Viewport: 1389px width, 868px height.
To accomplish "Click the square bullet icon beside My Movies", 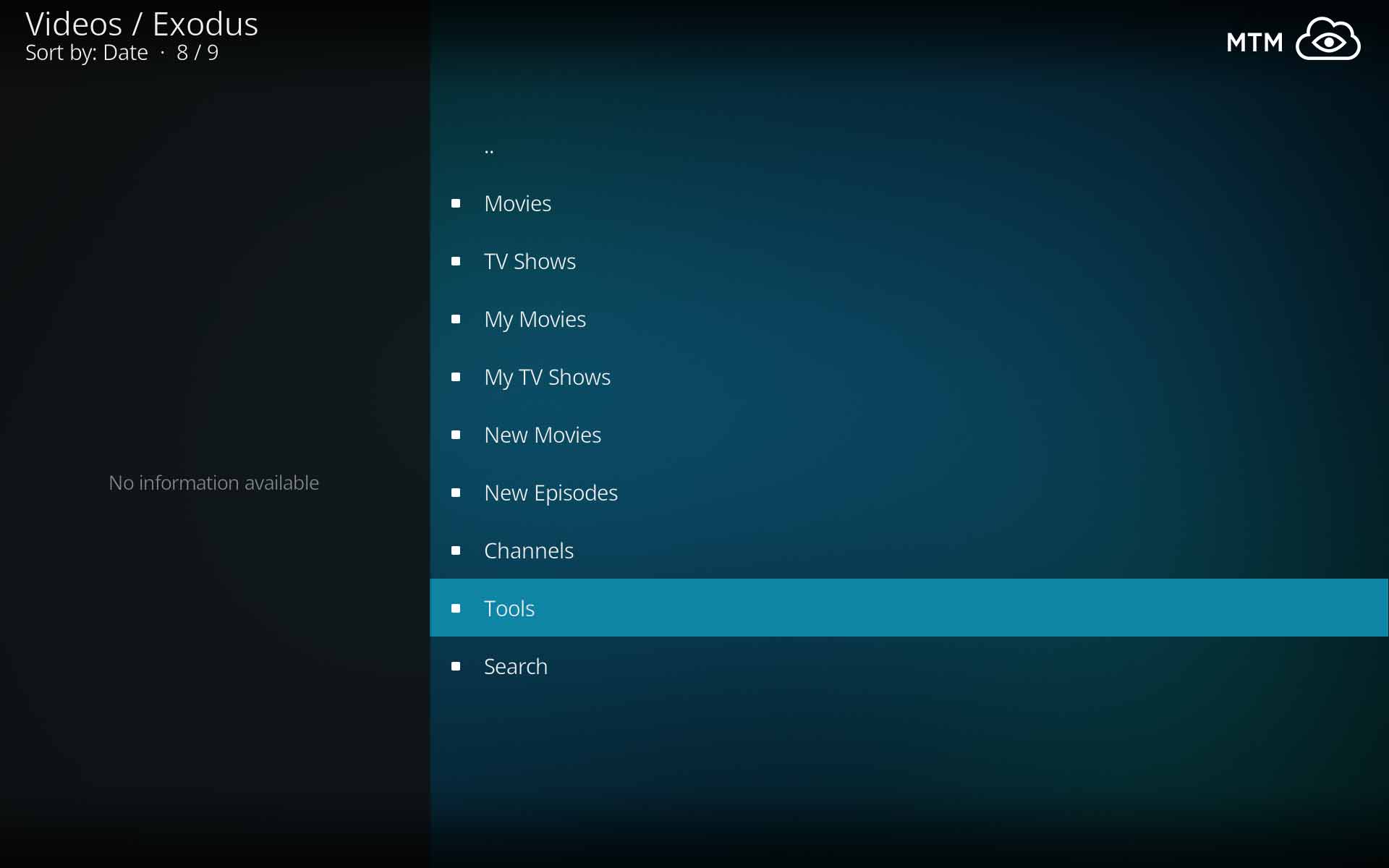I will click(456, 319).
